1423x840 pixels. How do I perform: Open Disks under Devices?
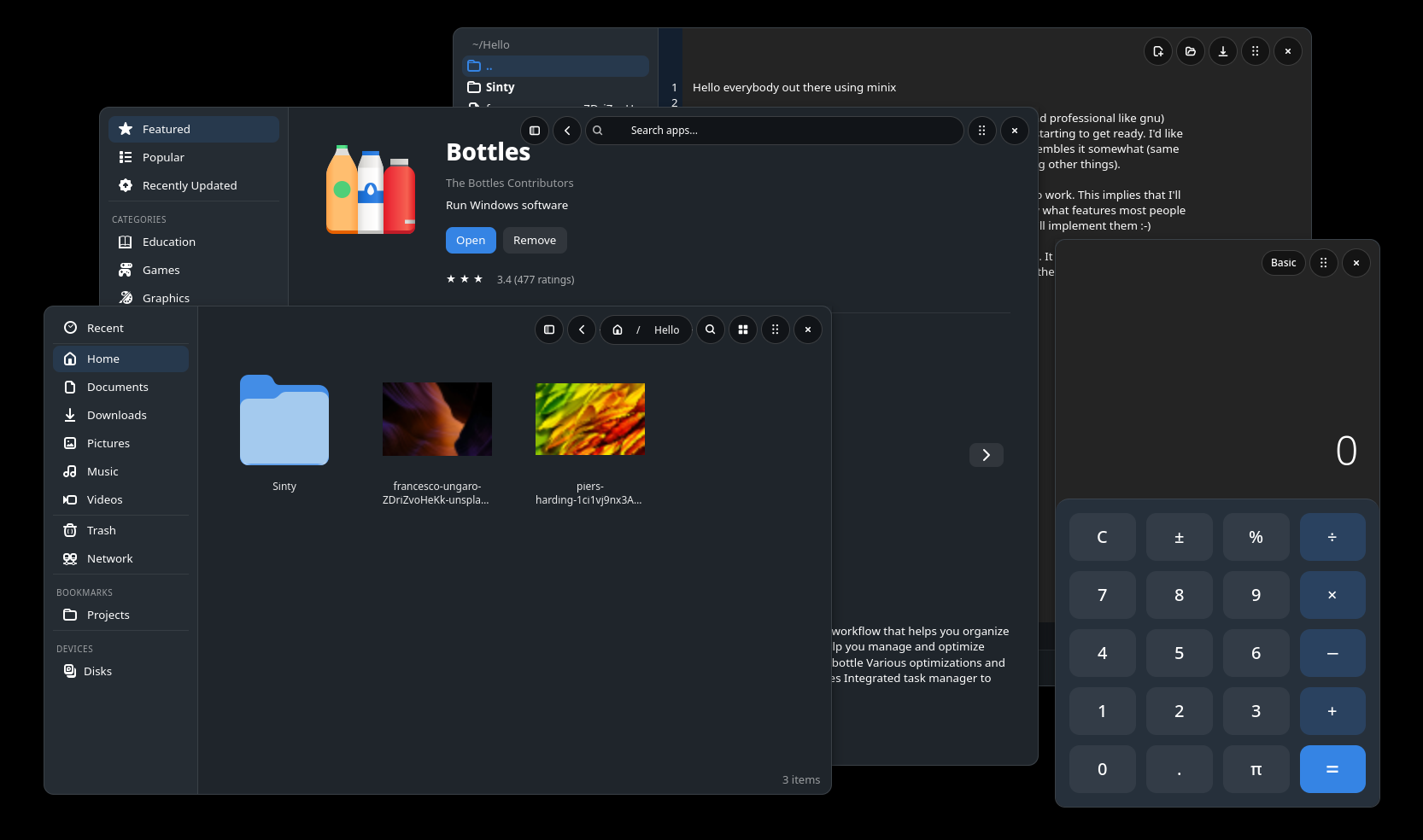pos(120,671)
